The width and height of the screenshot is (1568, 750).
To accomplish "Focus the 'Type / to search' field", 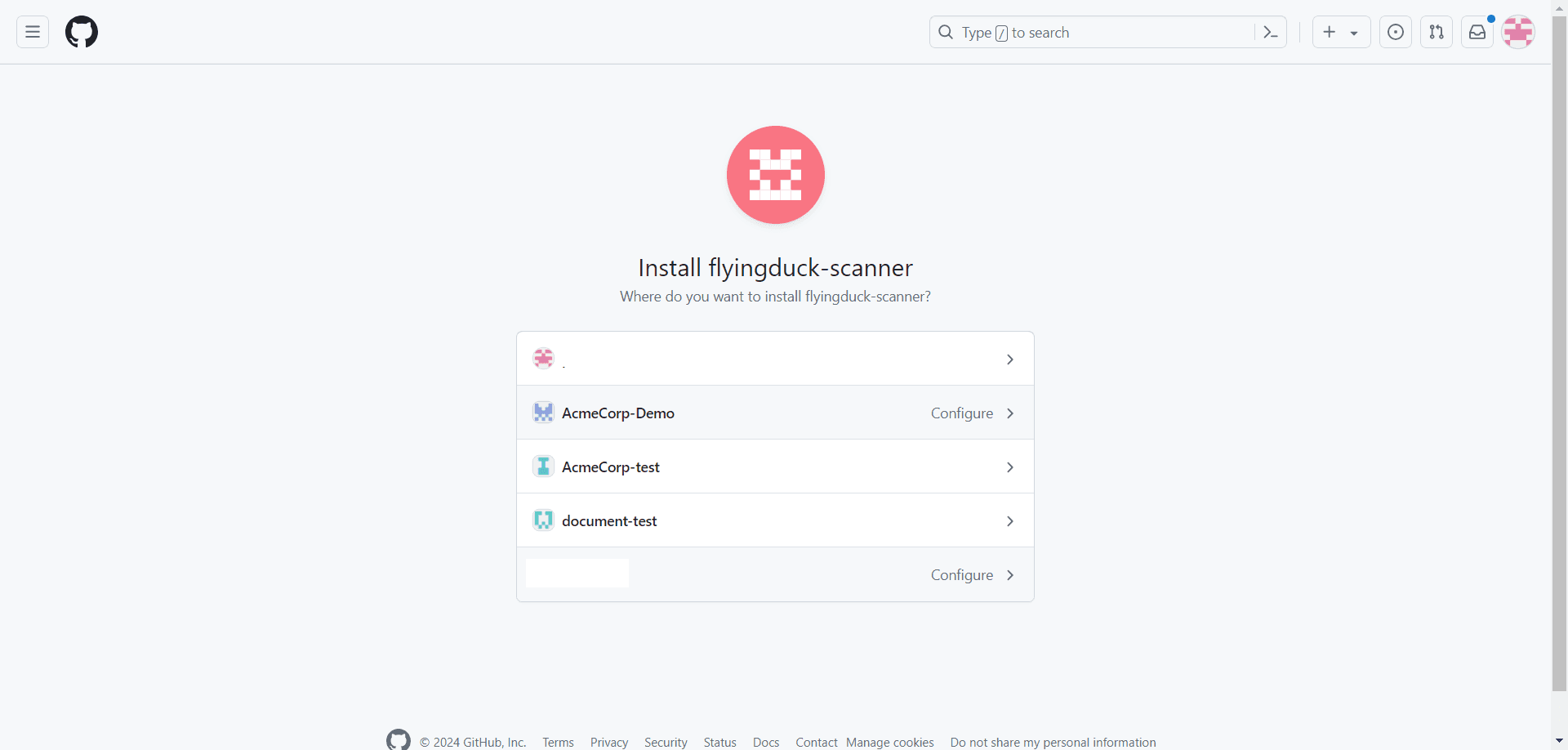I will pos(1108,32).
